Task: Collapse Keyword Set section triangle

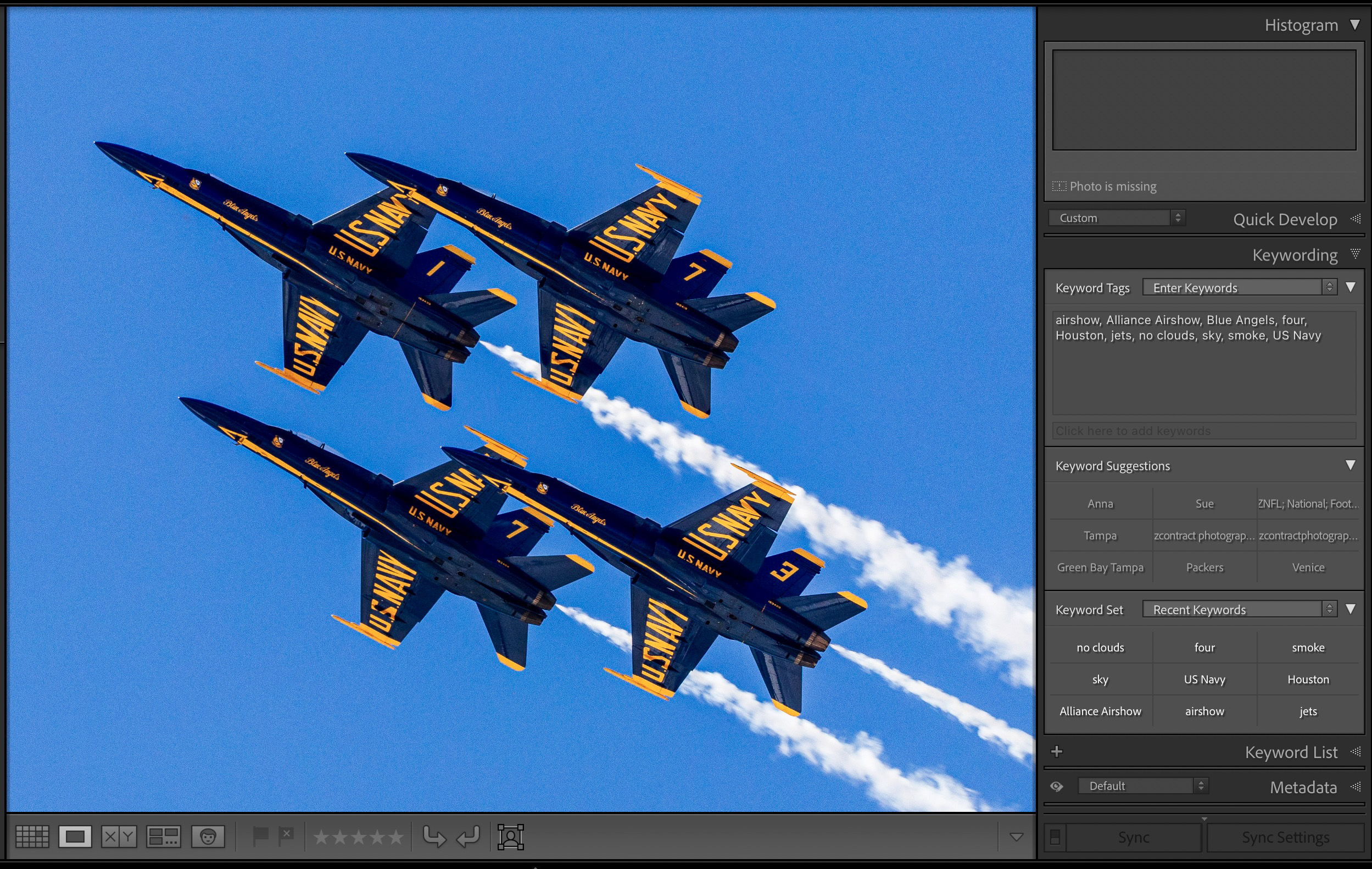Action: click(x=1351, y=609)
